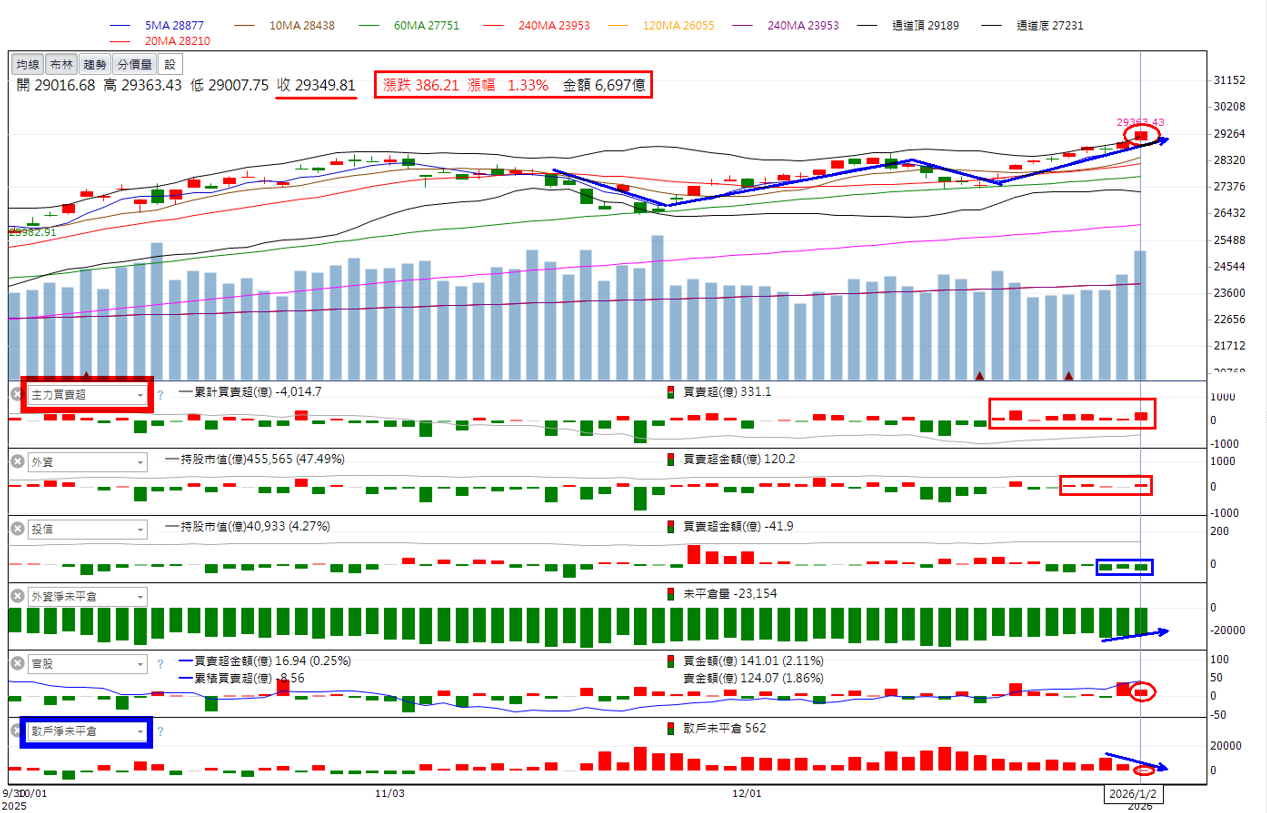Click the 10MA 28438 legend entry

304,25
